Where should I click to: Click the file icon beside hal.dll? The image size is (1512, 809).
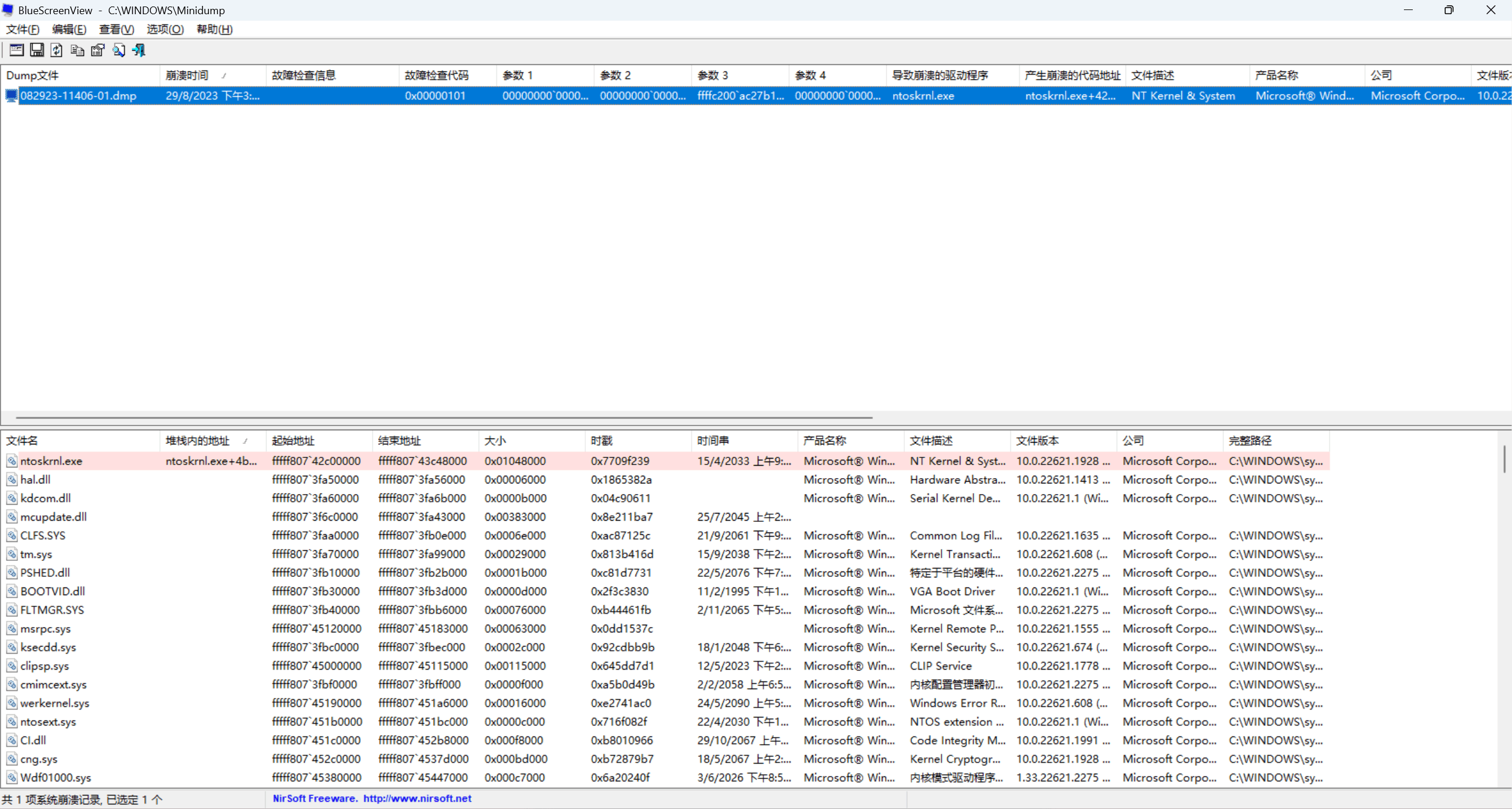coord(11,480)
